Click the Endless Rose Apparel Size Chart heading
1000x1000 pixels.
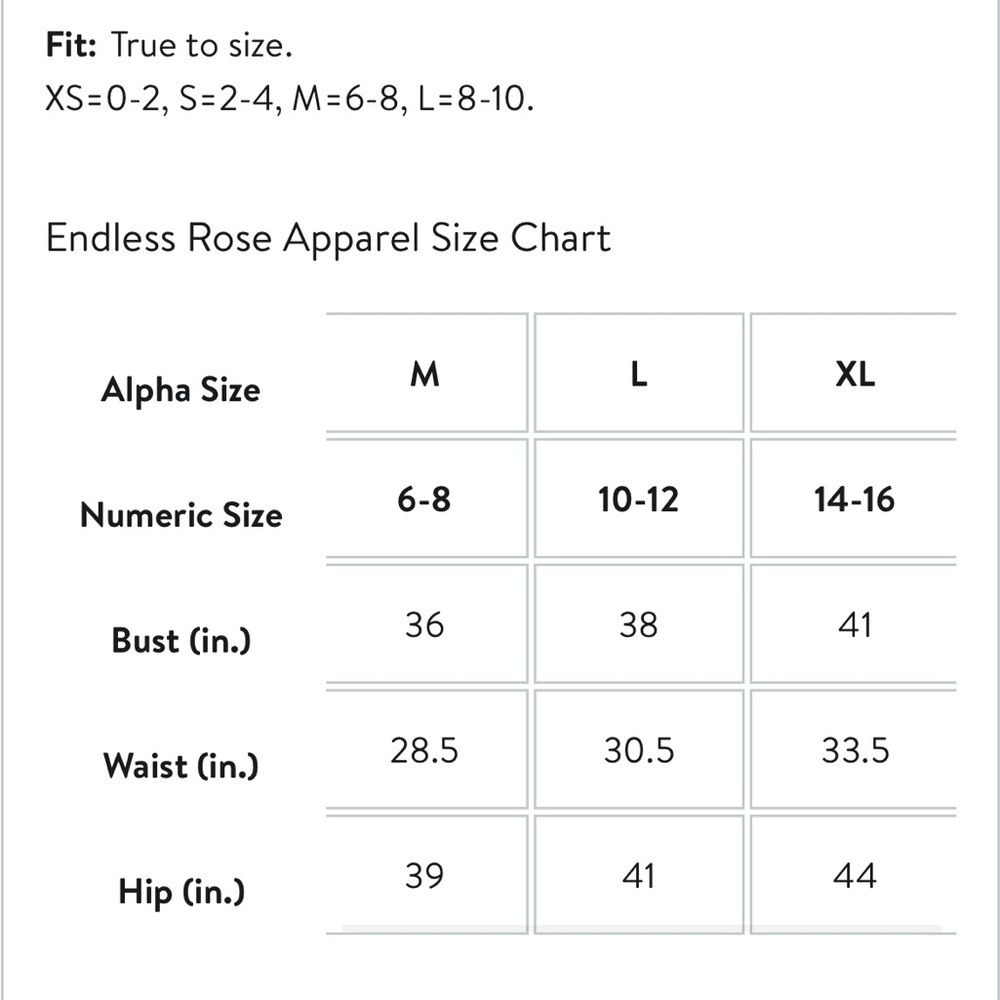tap(328, 239)
